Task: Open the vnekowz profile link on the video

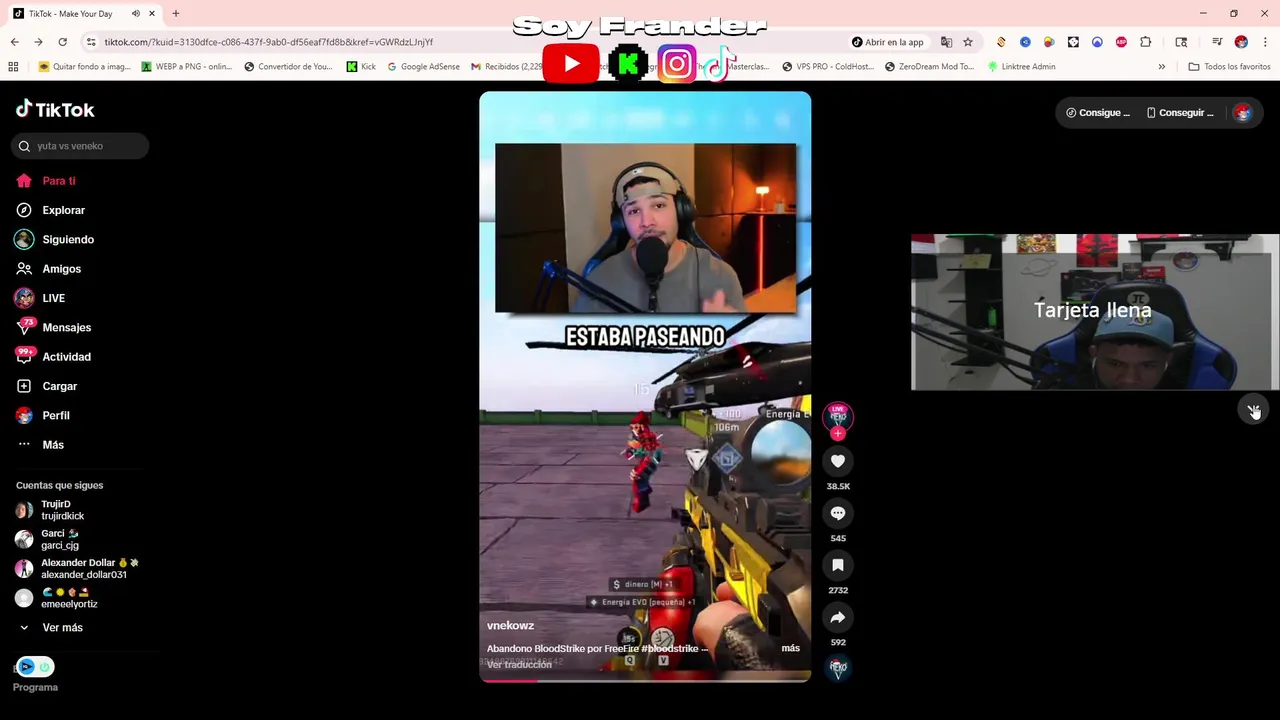Action: tap(510, 626)
